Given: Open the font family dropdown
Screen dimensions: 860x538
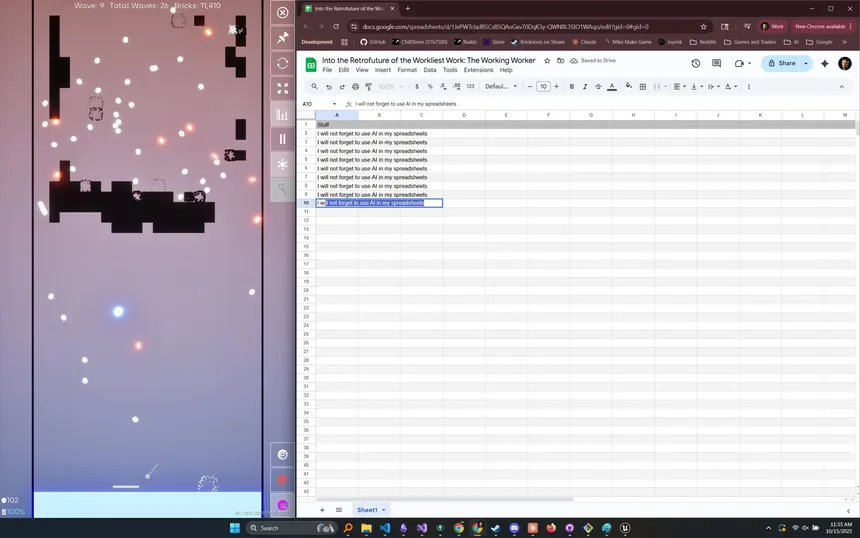Looking at the screenshot, I should coord(499,87).
